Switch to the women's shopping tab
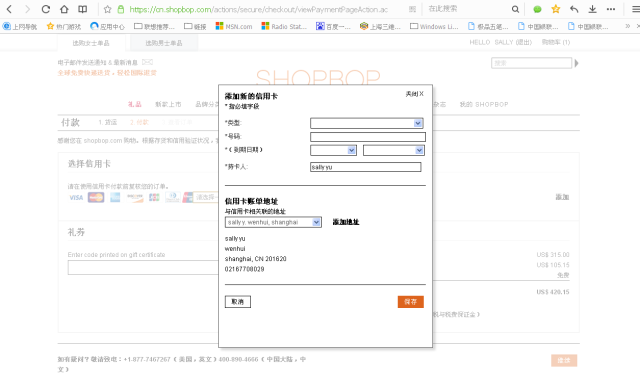The image size is (640, 385). 91,43
